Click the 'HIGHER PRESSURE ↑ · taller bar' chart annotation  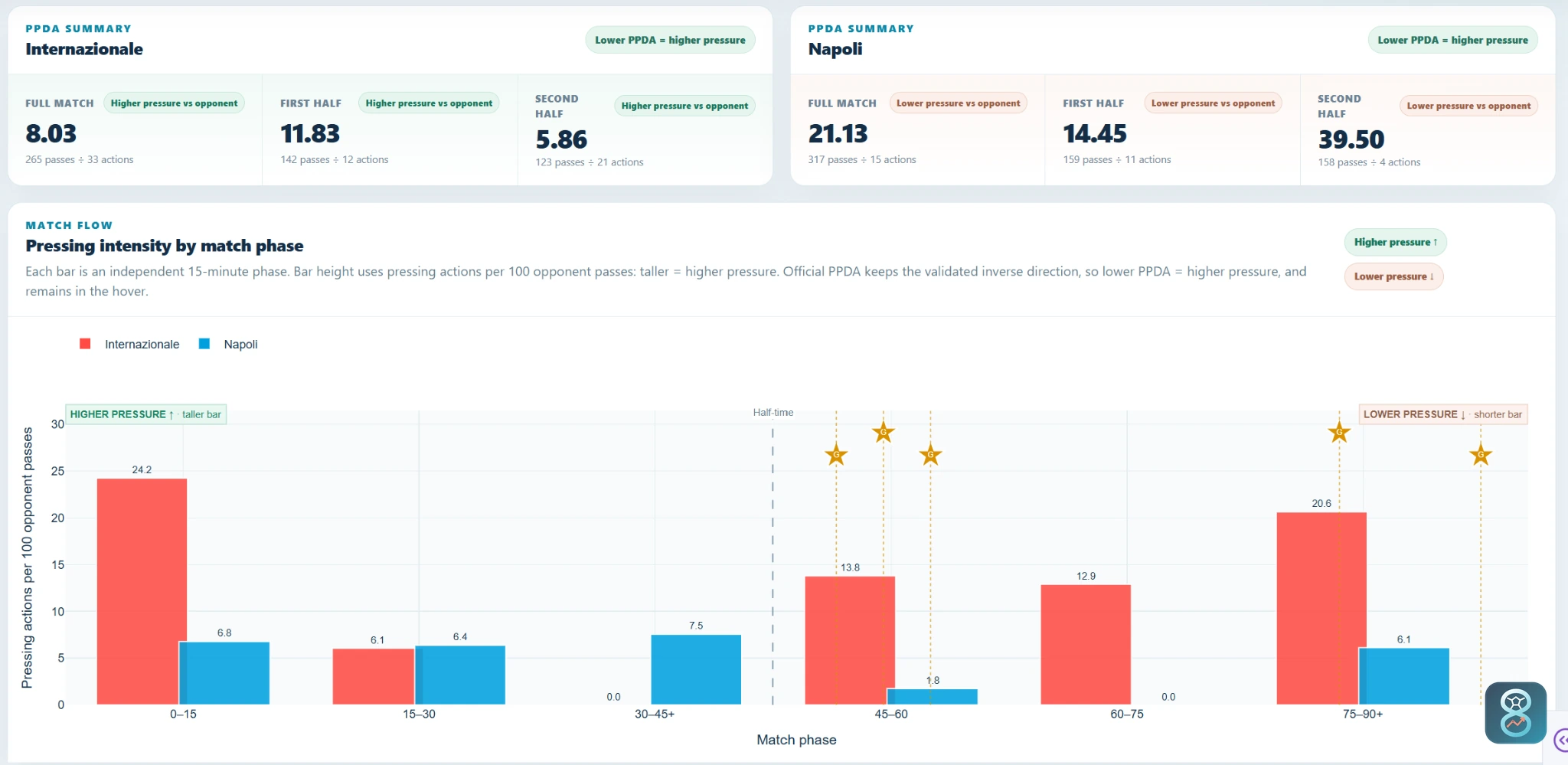click(x=145, y=414)
